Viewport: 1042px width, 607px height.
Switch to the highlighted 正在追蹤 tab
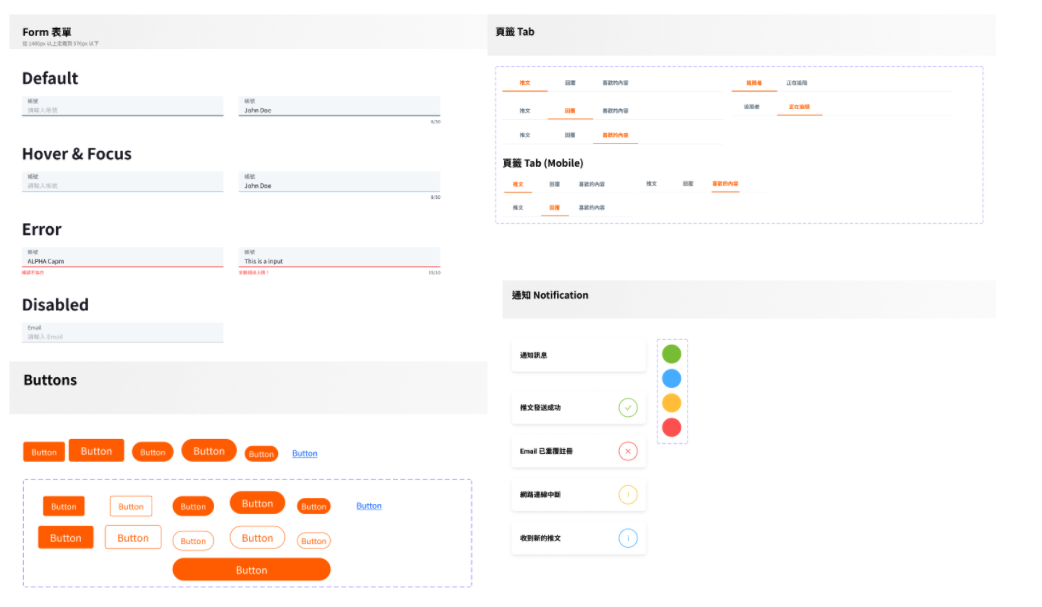(799, 106)
